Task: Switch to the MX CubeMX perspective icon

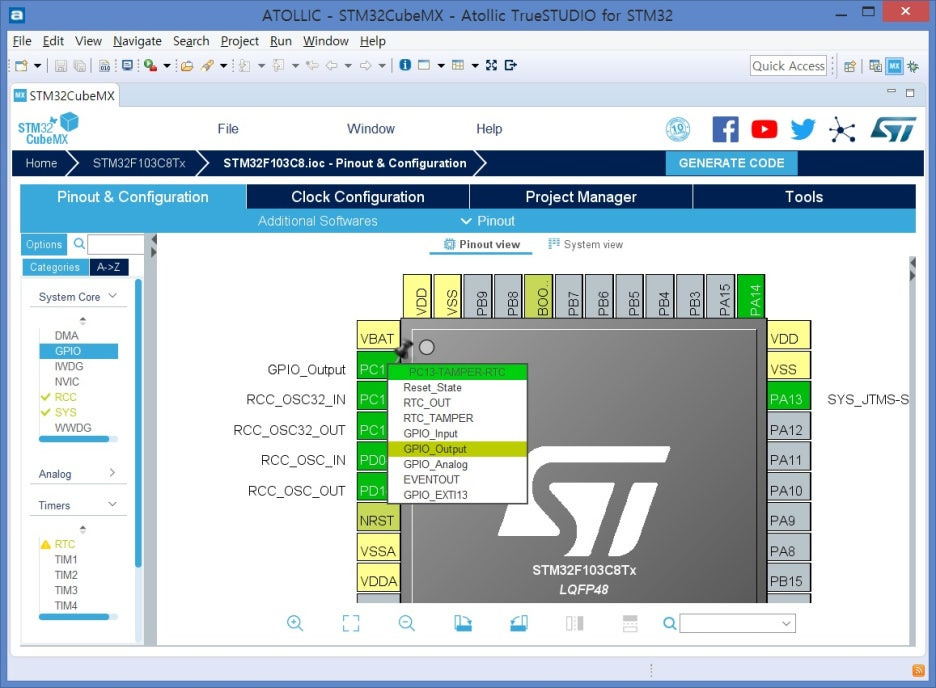Action: [x=894, y=66]
